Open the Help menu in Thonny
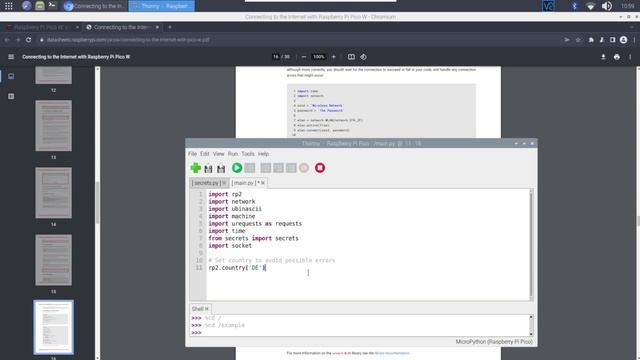This screenshot has height=360, width=640. [263, 154]
